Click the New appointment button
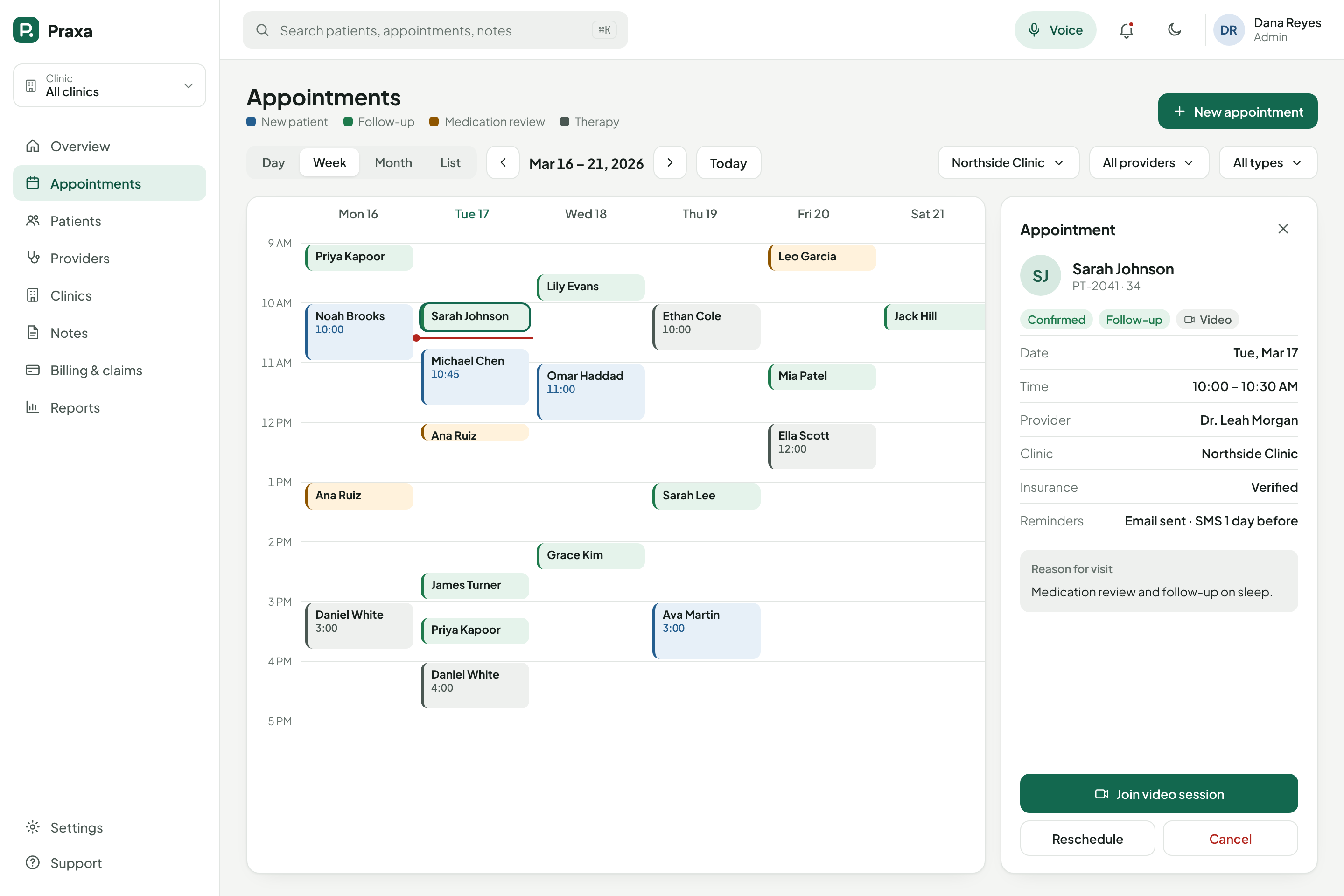Screen dimensions: 1344x896 (x=1238, y=112)
